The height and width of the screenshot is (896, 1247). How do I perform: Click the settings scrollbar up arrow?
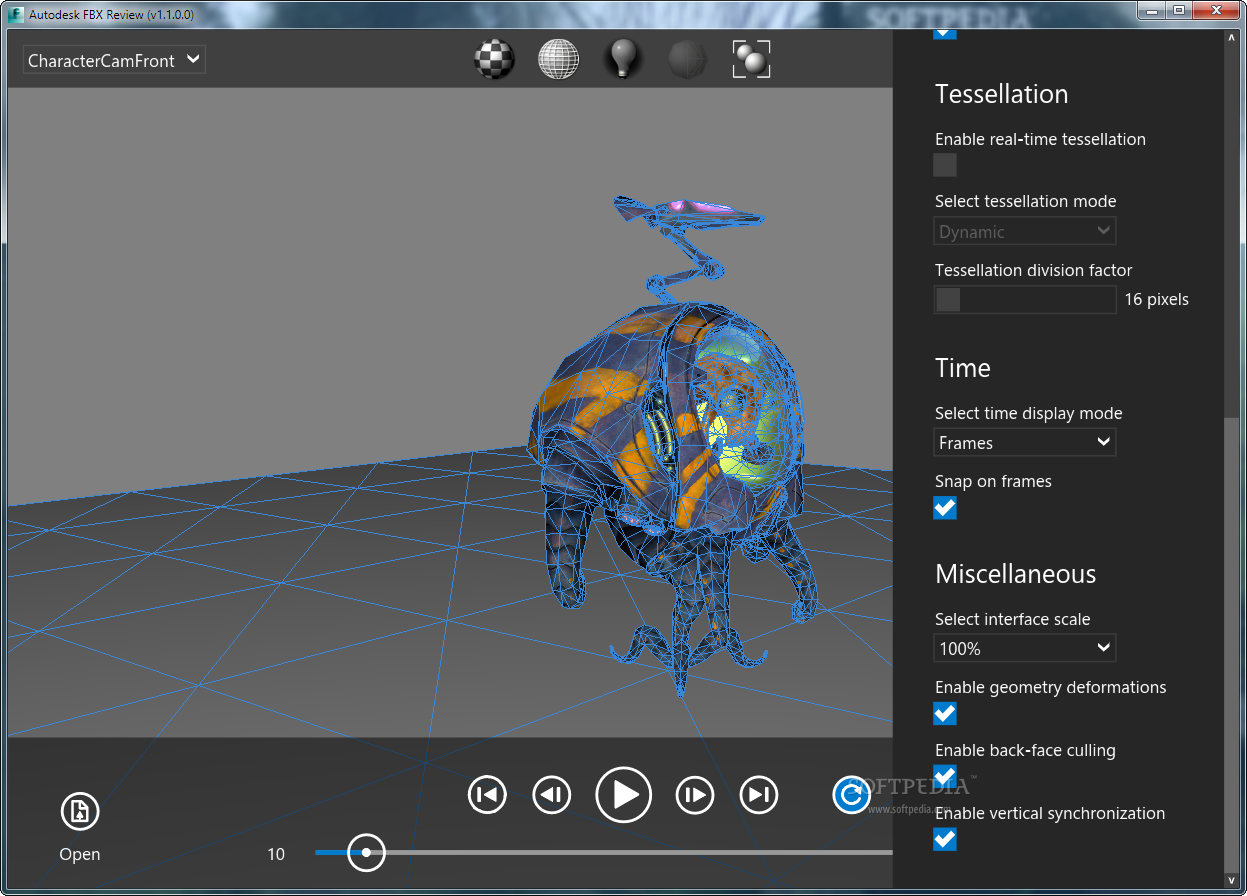pos(1231,38)
